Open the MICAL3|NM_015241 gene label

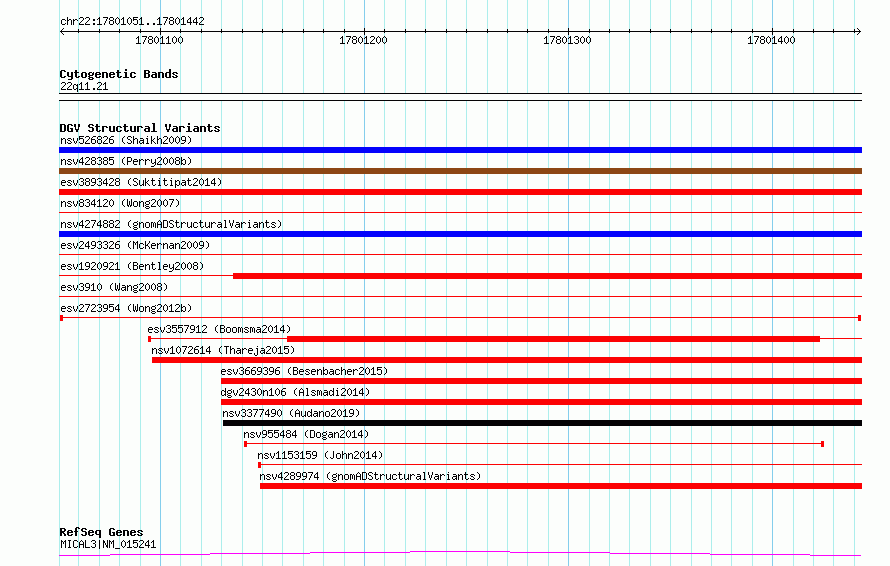pos(108,544)
